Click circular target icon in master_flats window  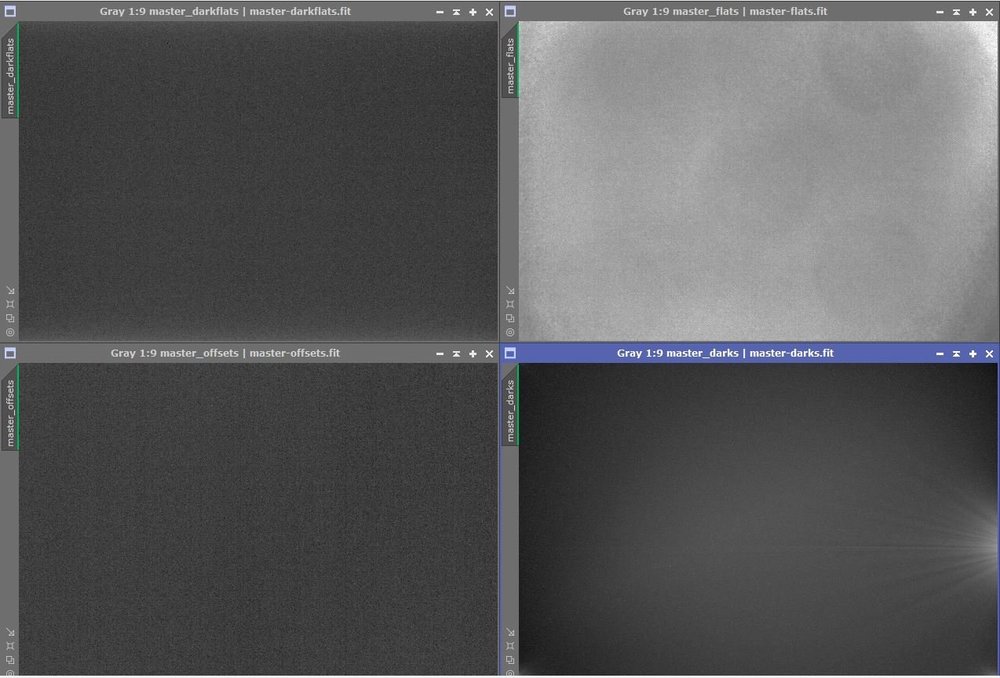(510, 332)
